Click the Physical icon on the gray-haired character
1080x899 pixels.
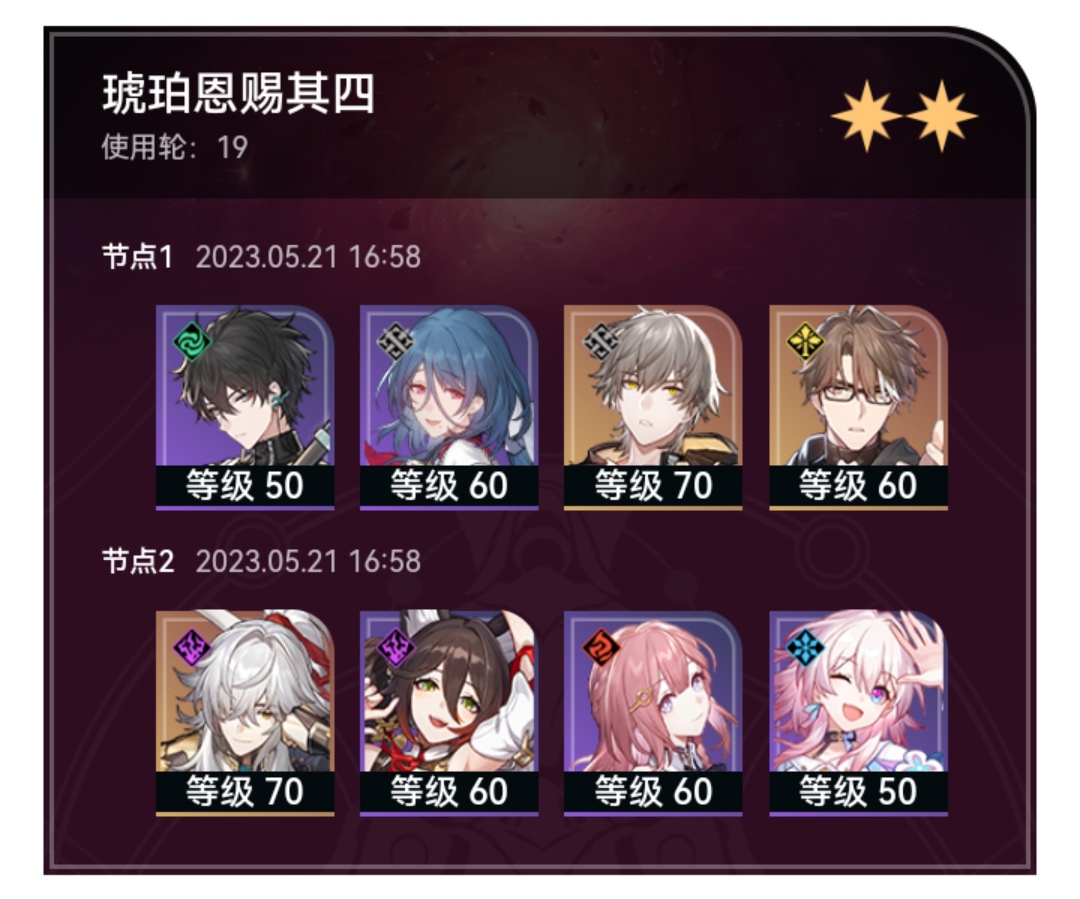600,342
